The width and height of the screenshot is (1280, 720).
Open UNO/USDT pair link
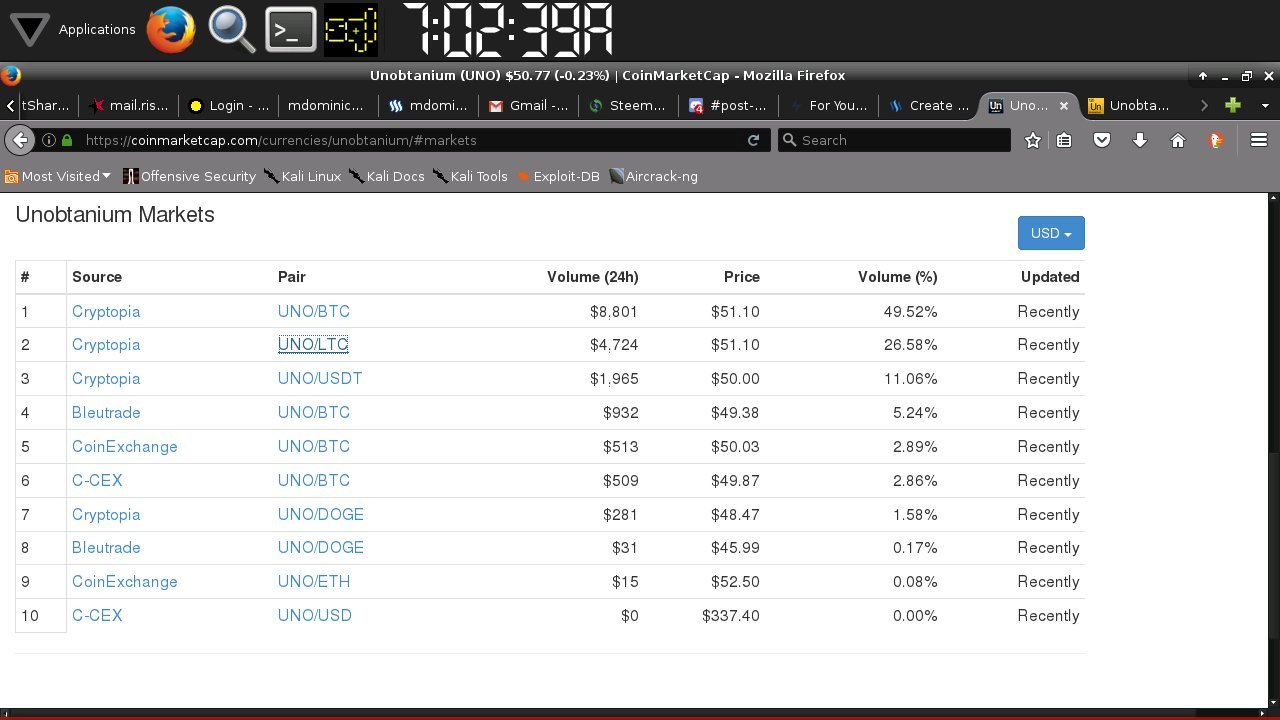pyautogui.click(x=320, y=378)
